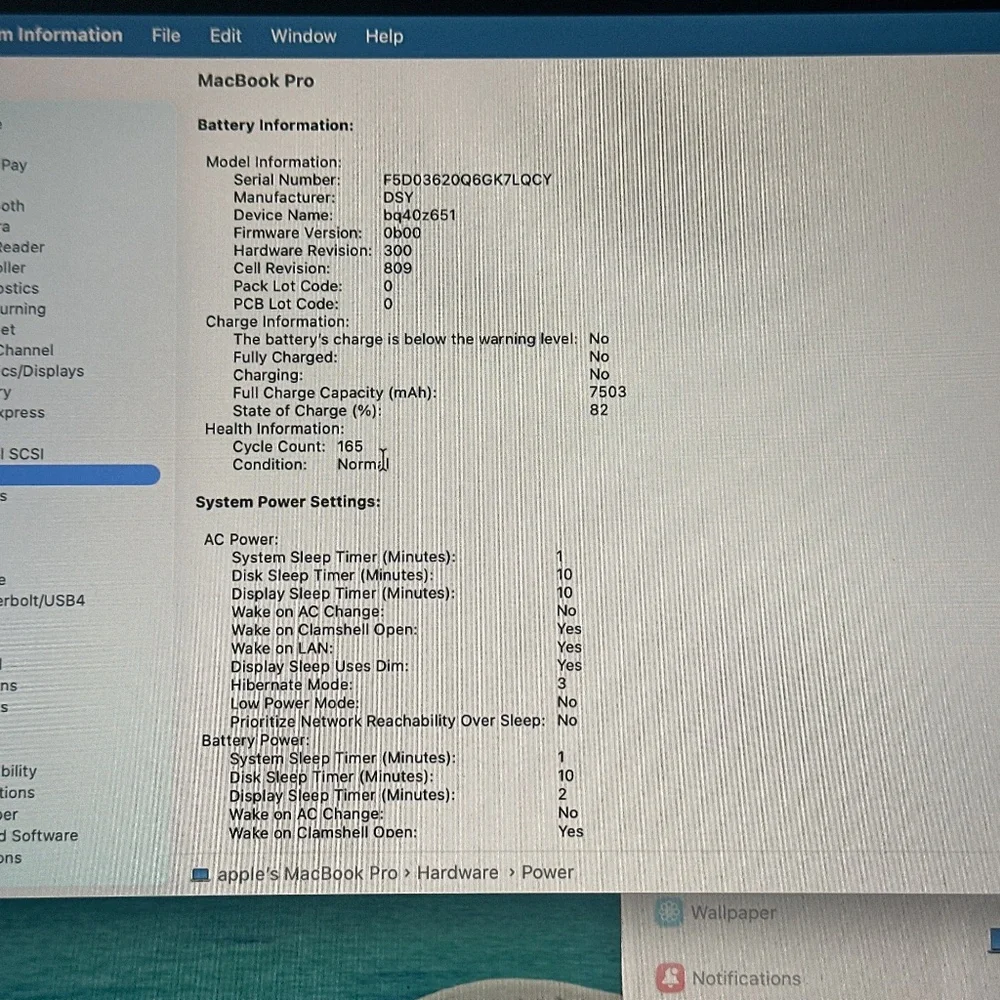Select the highlighted Power sidebar row
Screen dimensions: 1000x1000
(80, 474)
